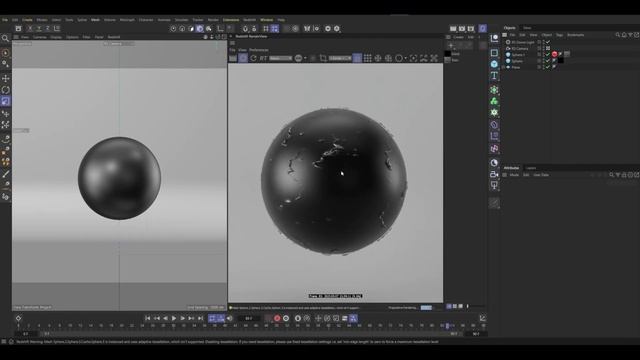Toggle the coordinate system button

pos(57,29)
